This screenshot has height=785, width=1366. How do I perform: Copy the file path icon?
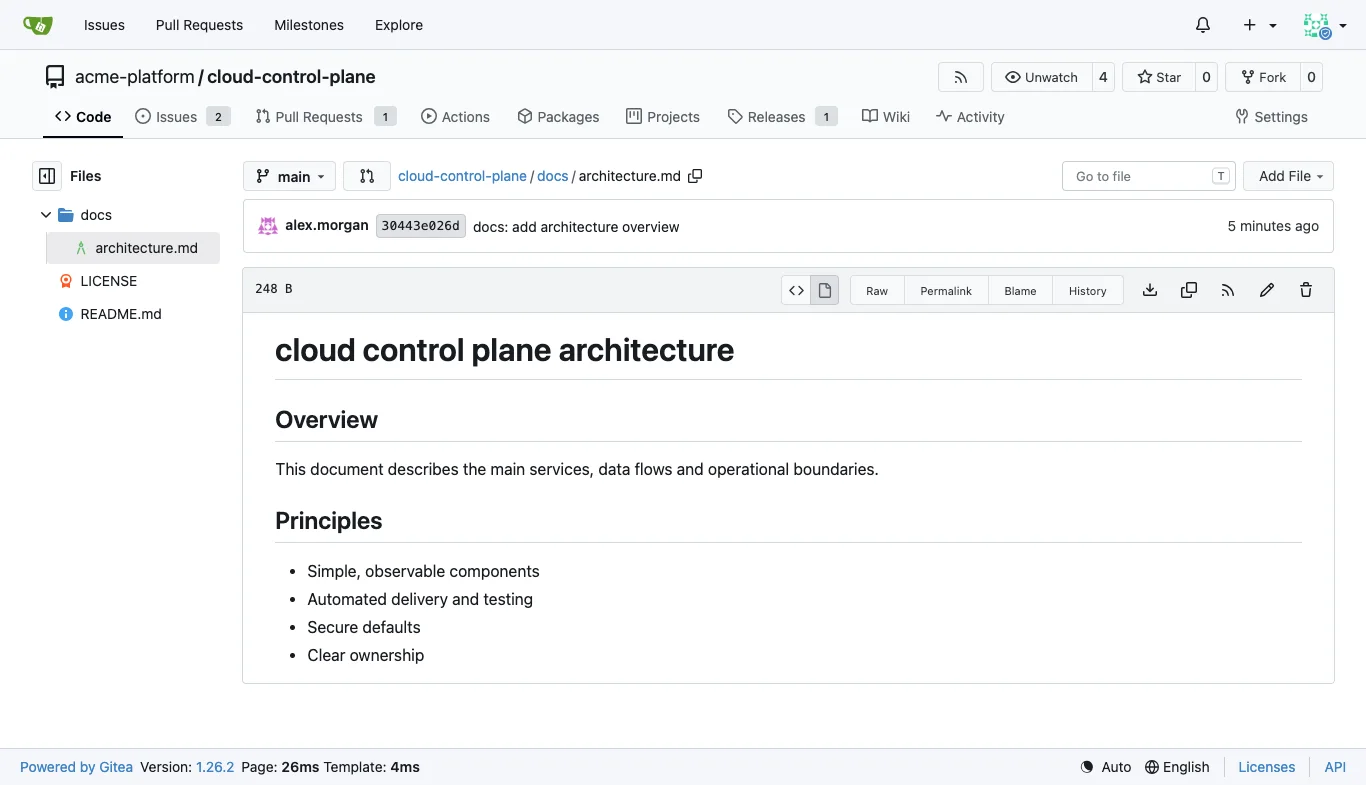695,176
